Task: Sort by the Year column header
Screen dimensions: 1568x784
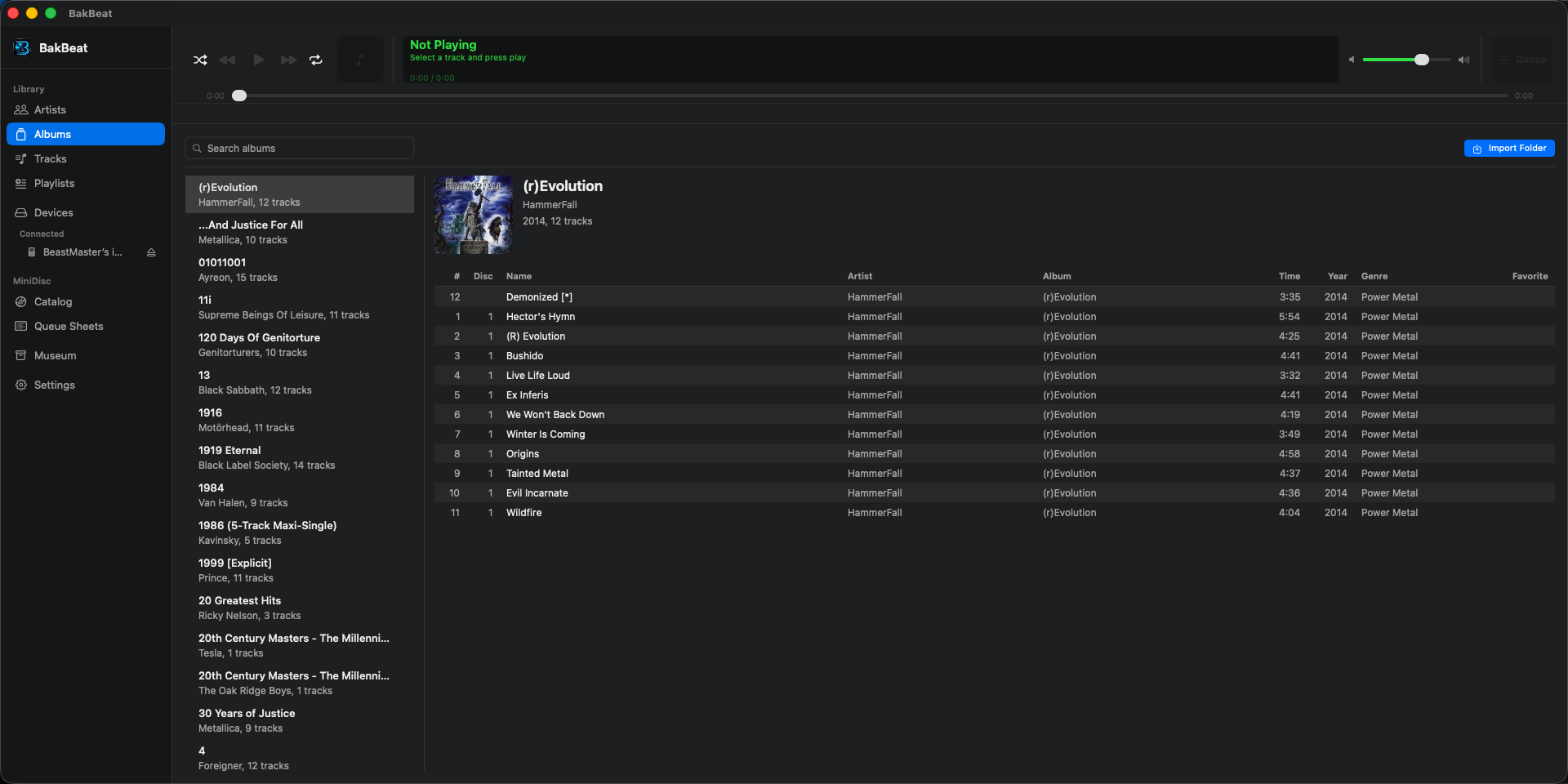Action: click(x=1338, y=276)
